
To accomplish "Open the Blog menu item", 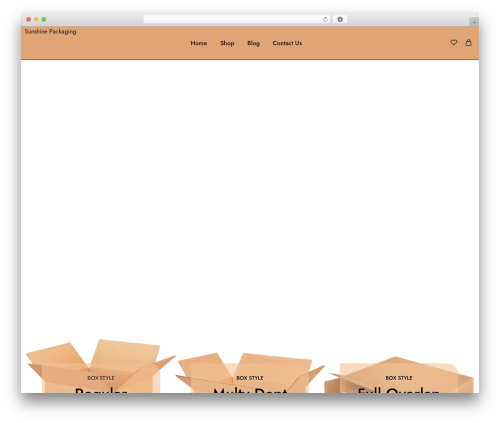I will click(253, 43).
